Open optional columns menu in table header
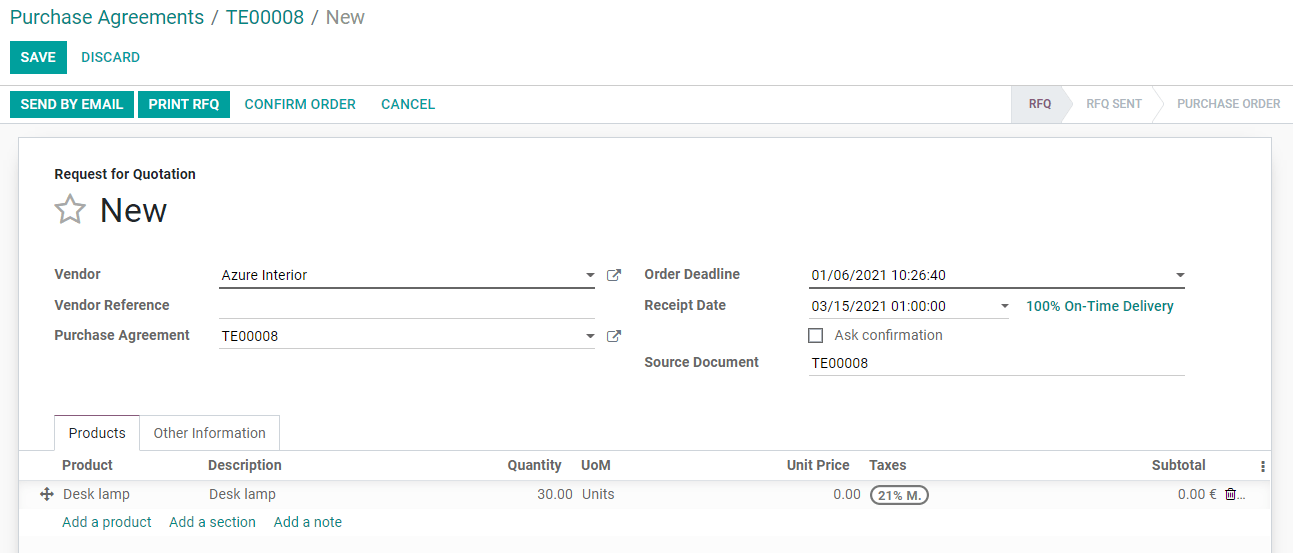This screenshot has height=553, width=1293. tap(1262, 466)
